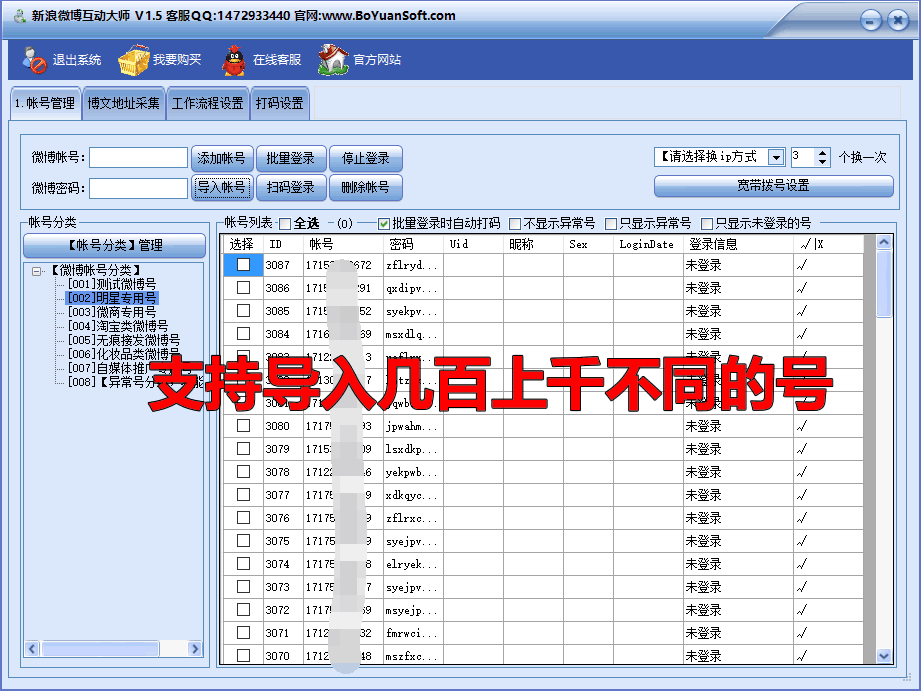Open 我要购买 shopping basket icon

click(134, 60)
